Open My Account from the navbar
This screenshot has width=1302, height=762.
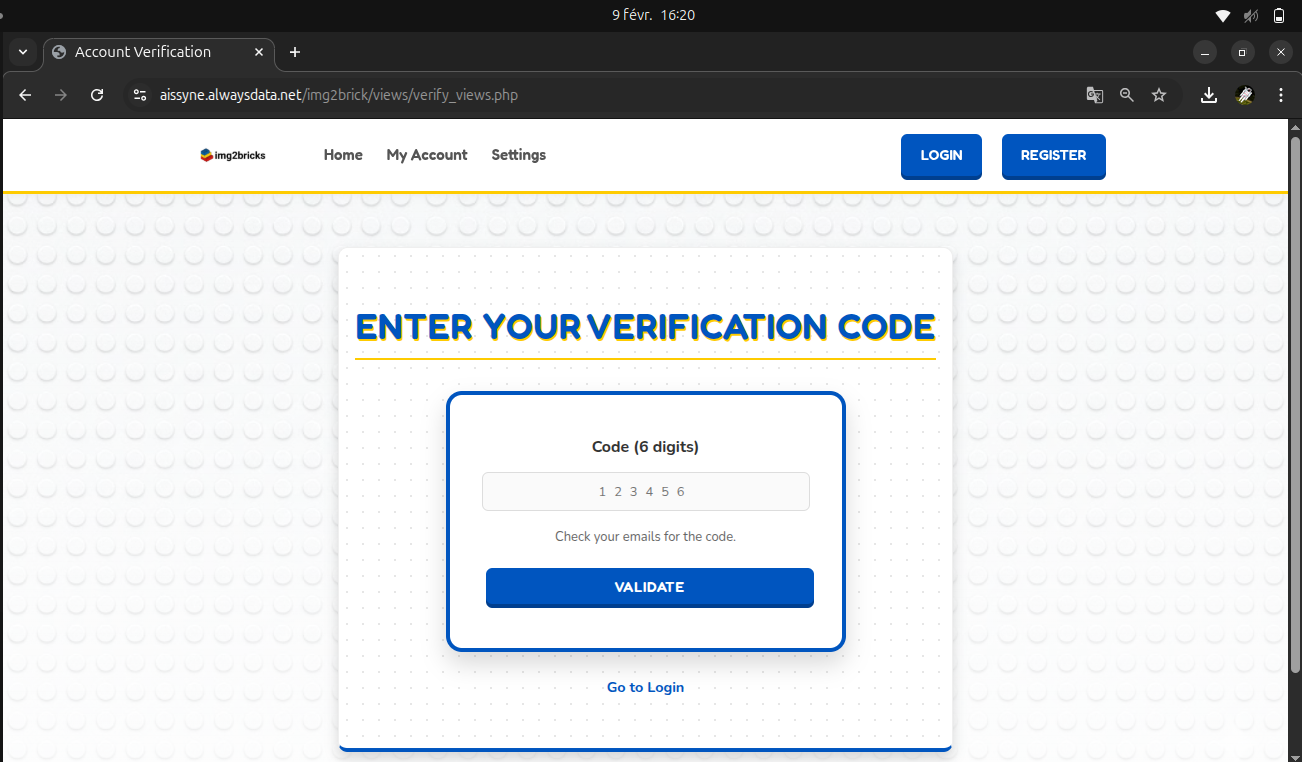click(x=427, y=155)
